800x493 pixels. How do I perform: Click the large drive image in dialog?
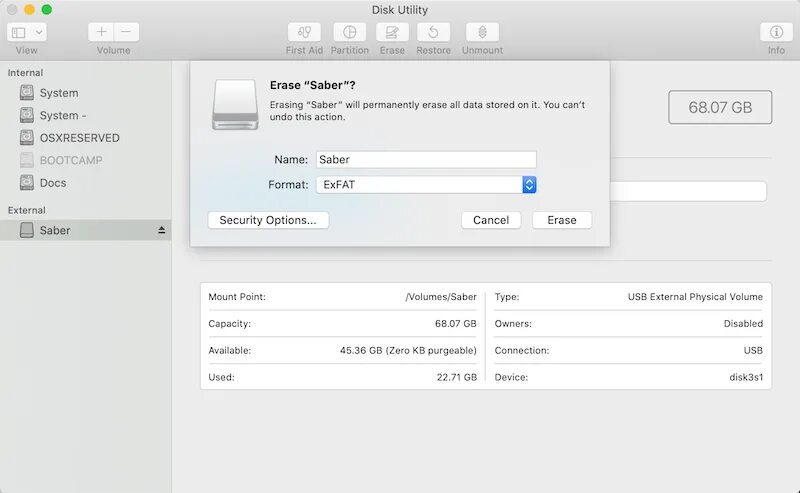(235, 105)
